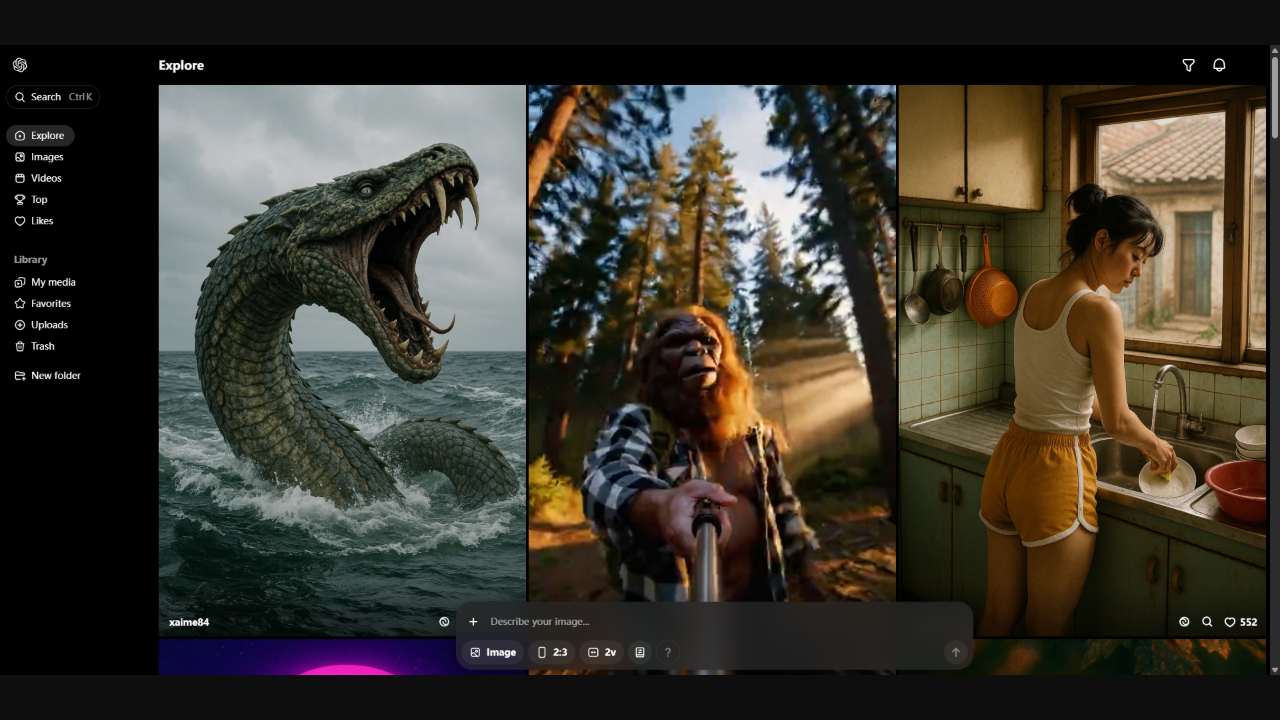Click the question mark help icon
Screen dimensions: 1280x720
(x=668, y=652)
